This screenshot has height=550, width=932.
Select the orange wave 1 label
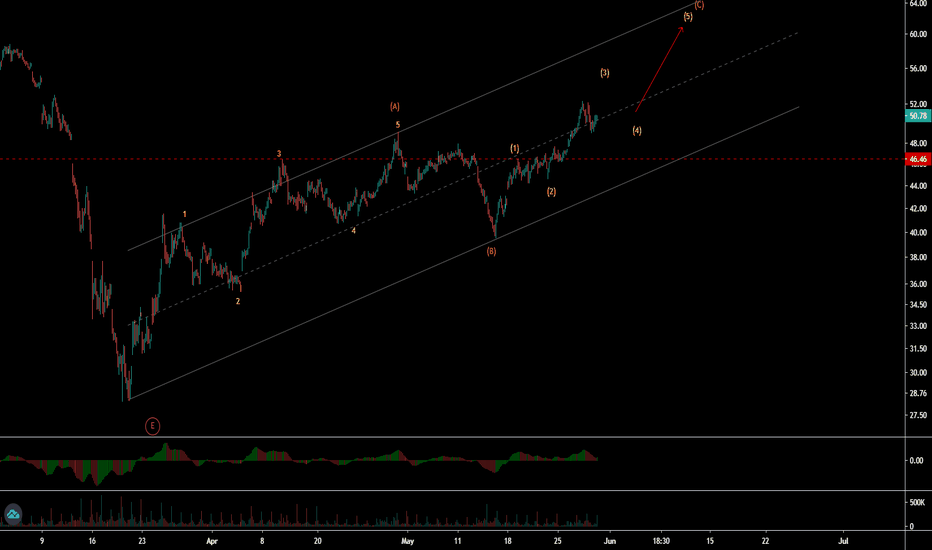tap(184, 214)
